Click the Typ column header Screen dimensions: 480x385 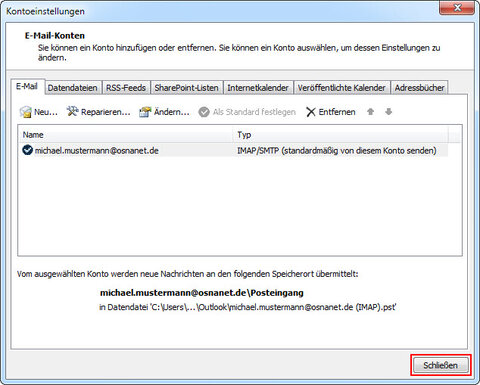[341, 135]
